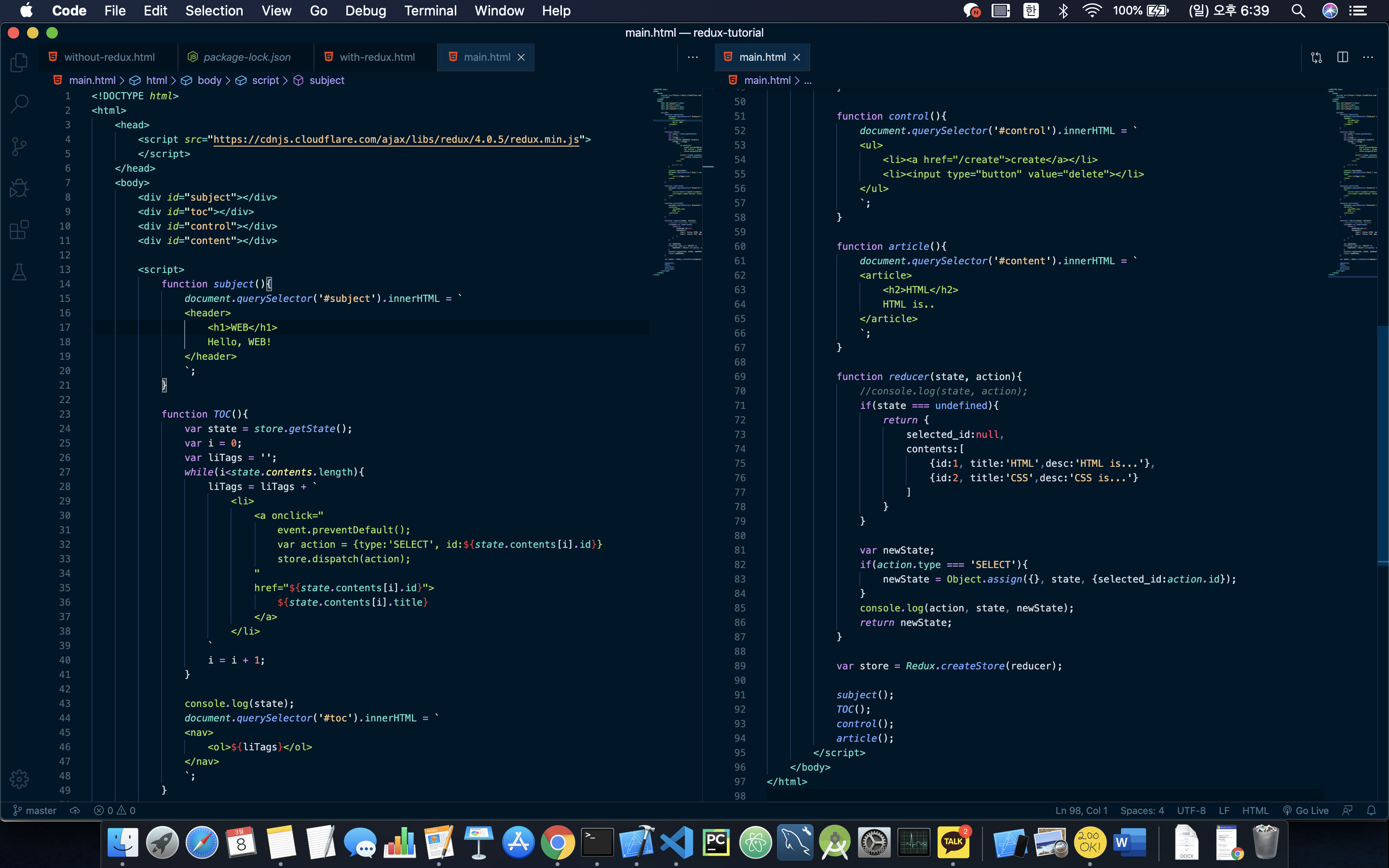
Task: Open the Test flask view
Action: [19, 271]
